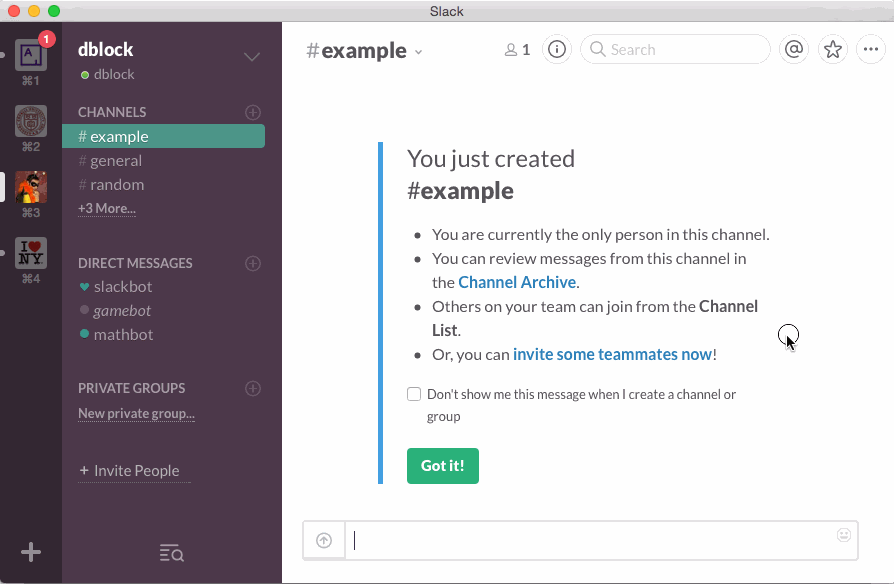Click the DIRECT MESSAGES section header

135,263
